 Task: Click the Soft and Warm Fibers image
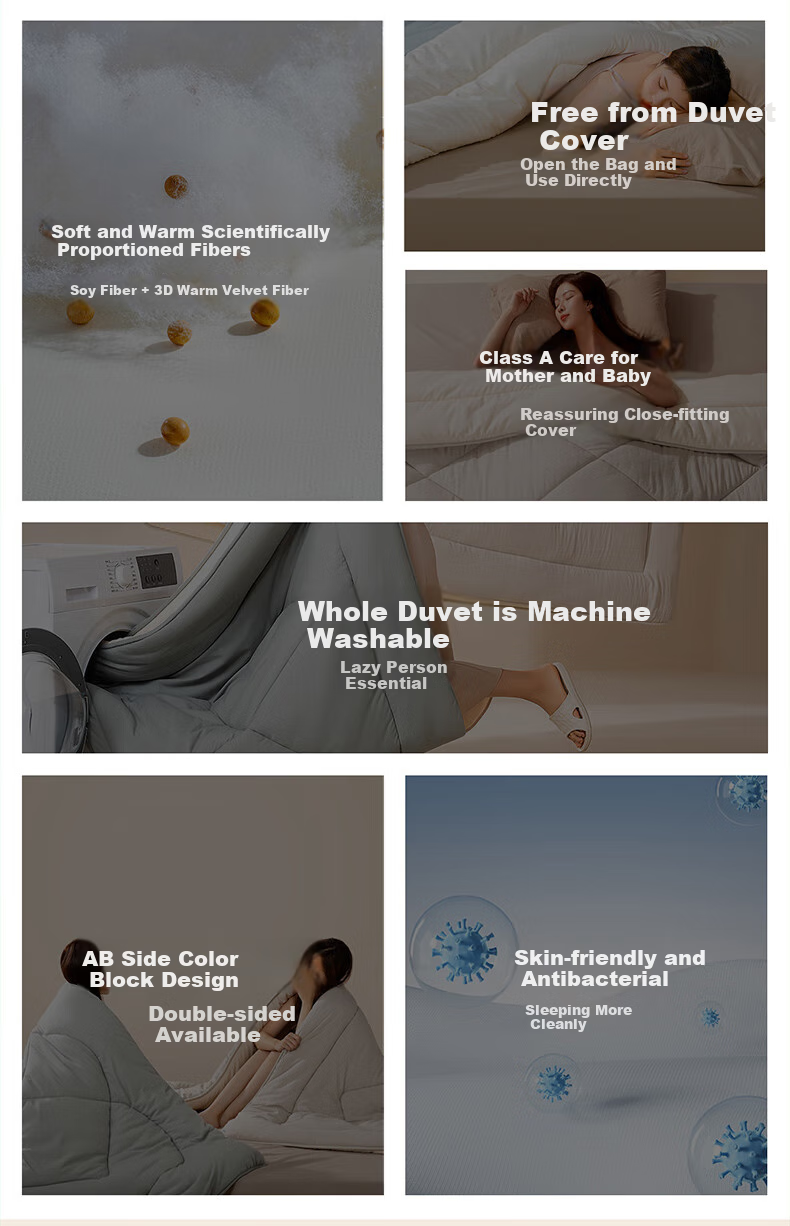(x=202, y=260)
